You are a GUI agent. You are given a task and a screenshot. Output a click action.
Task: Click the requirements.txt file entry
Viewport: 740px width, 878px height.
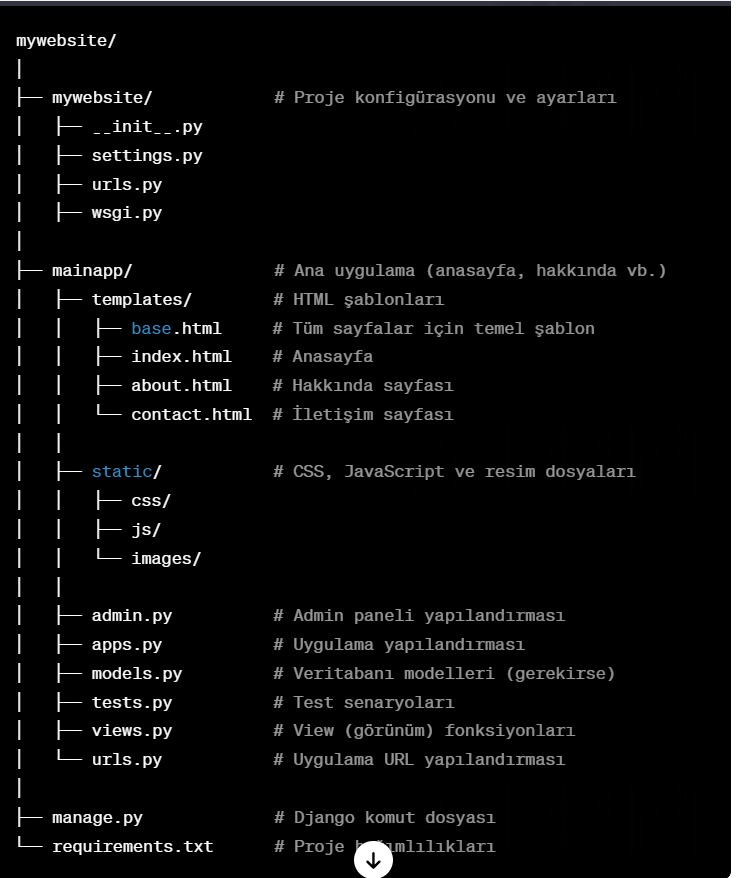pos(132,847)
